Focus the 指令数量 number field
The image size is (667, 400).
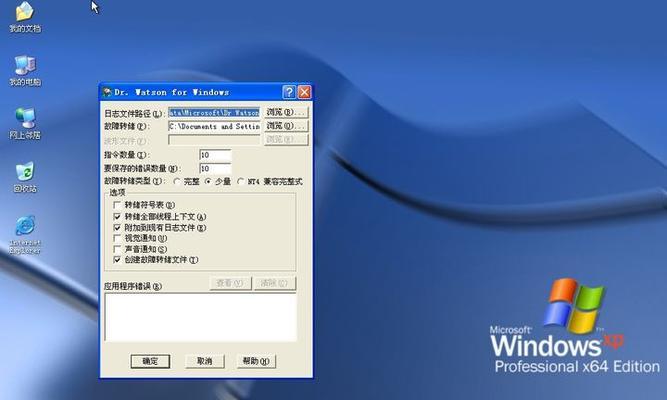pos(215,155)
